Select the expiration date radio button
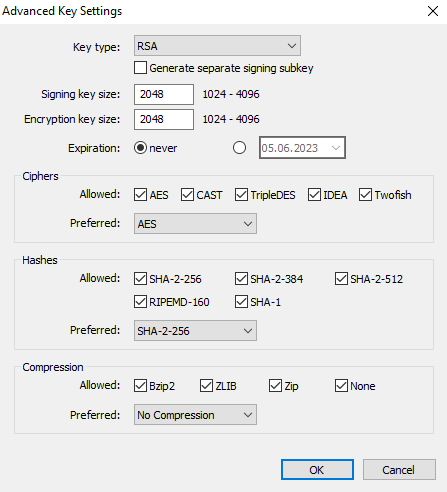Image resolution: width=447 pixels, height=492 pixels. point(239,148)
